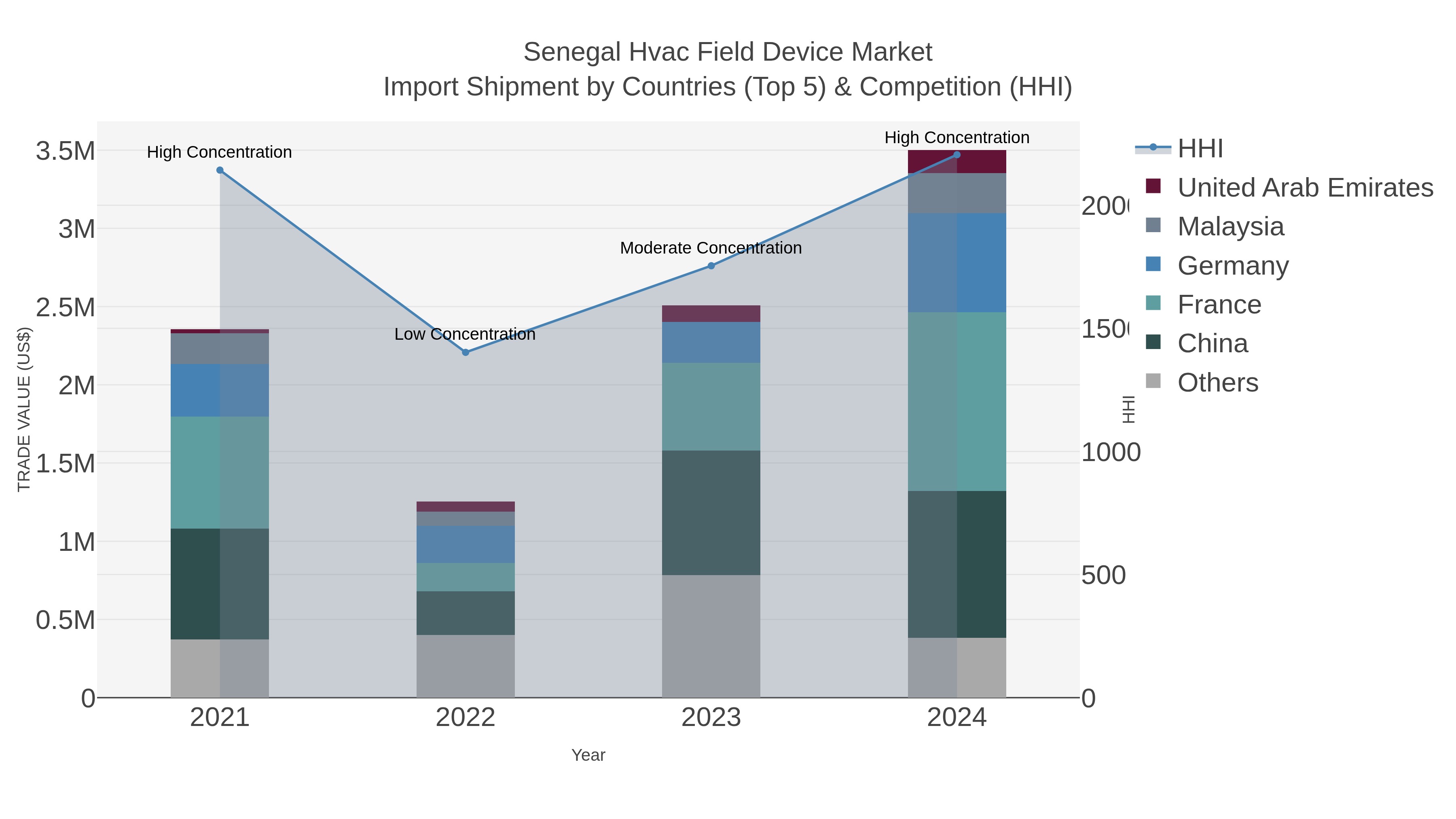
Task: Click the HHI data point for 2022
Action: point(466,352)
